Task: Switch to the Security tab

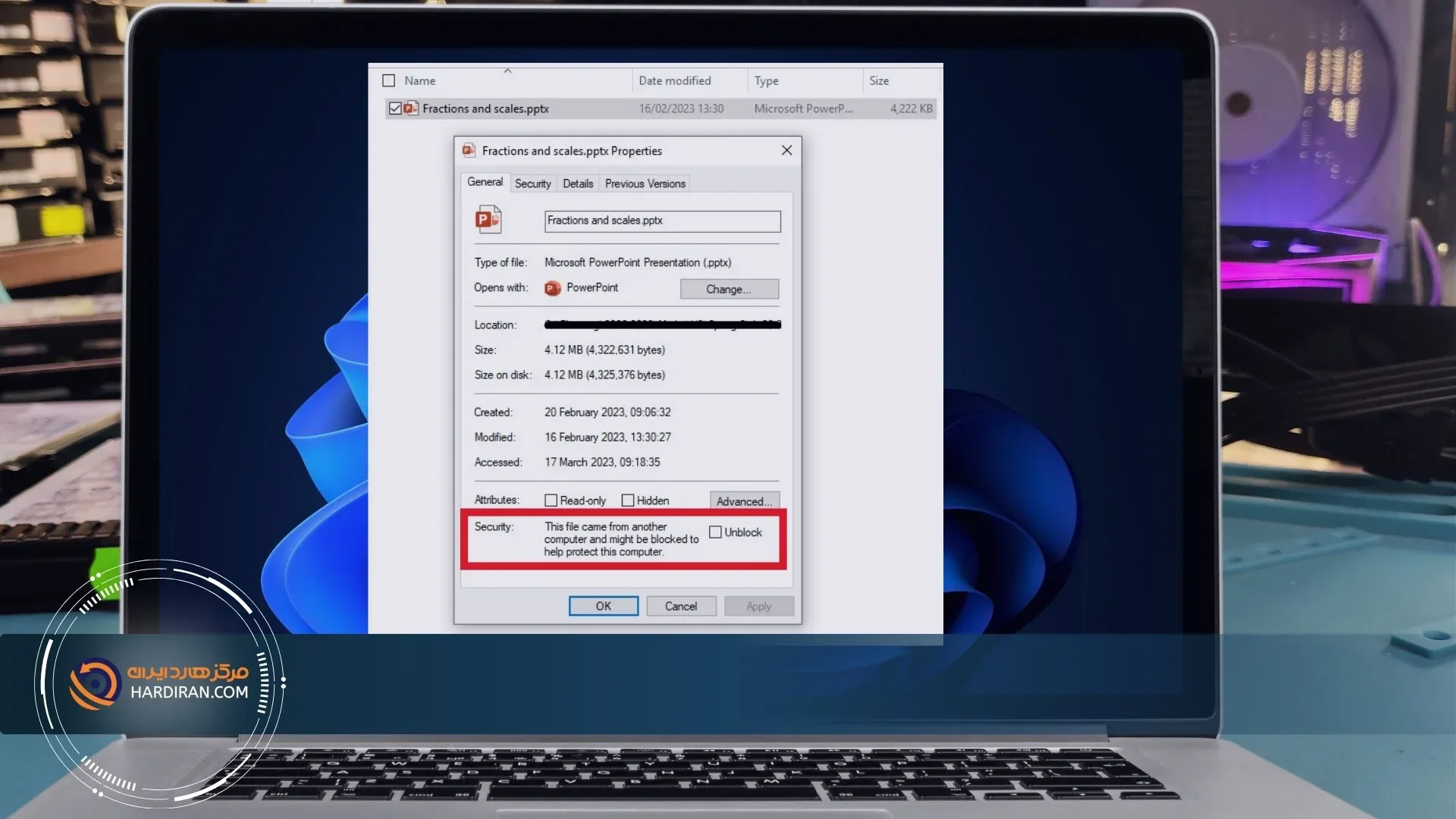Action: pos(533,183)
